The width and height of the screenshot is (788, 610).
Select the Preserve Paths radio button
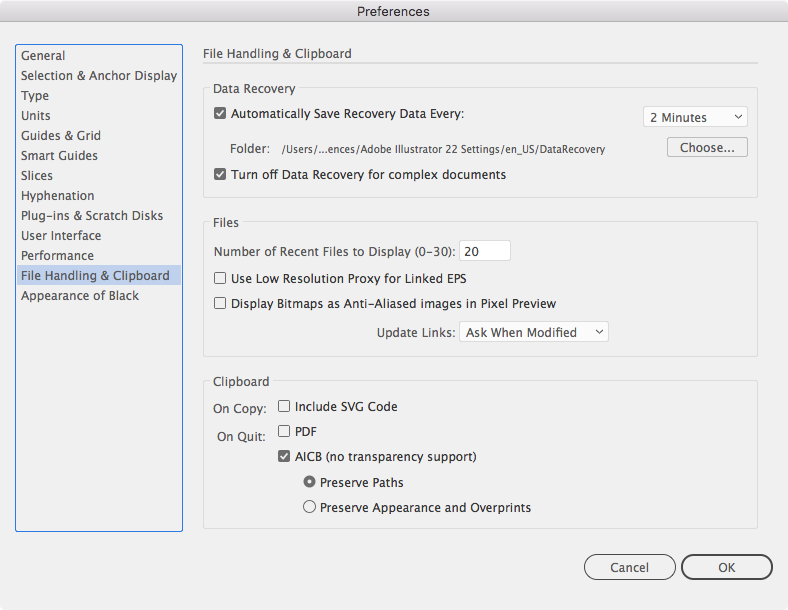pyautogui.click(x=309, y=482)
